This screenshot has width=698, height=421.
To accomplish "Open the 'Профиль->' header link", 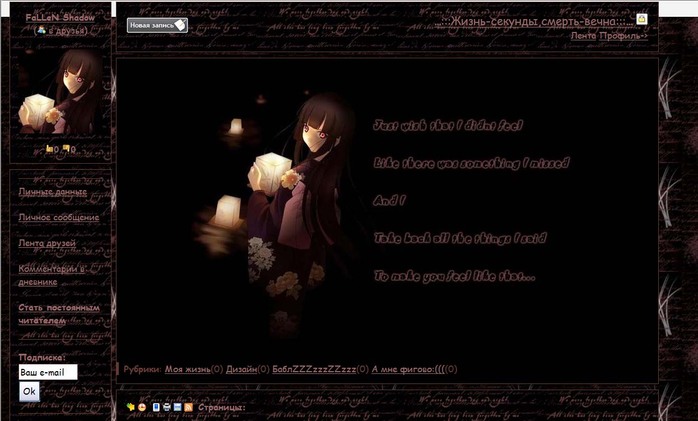I will 623,36.
